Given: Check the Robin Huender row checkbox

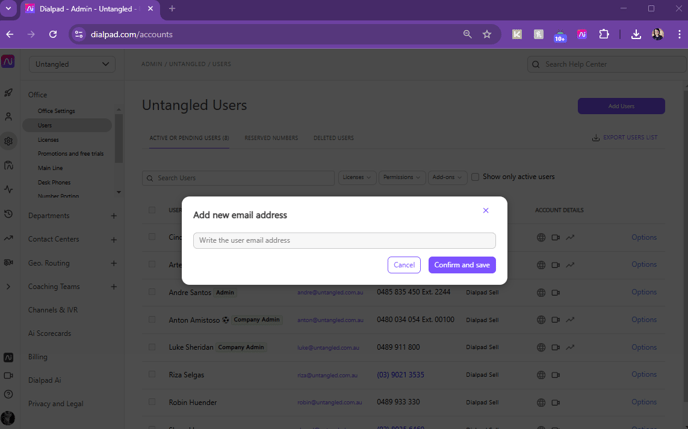Looking at the screenshot, I should pyautogui.click(x=152, y=402).
